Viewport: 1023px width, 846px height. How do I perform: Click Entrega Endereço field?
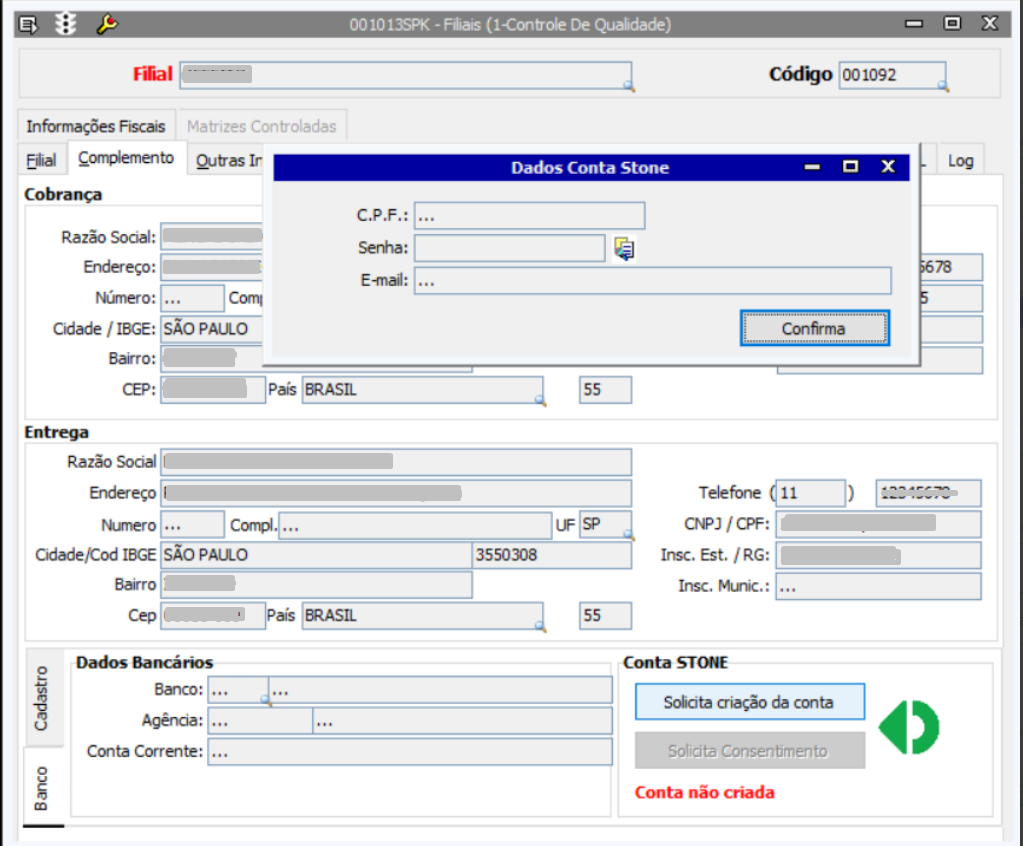point(396,493)
